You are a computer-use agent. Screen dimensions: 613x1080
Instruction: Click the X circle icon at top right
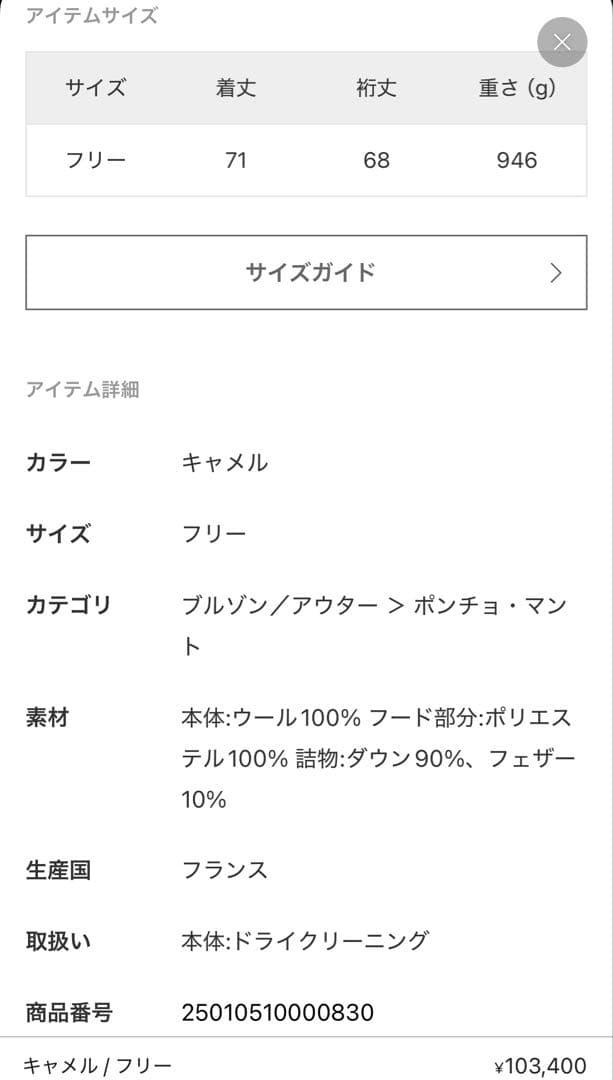tap(561, 43)
